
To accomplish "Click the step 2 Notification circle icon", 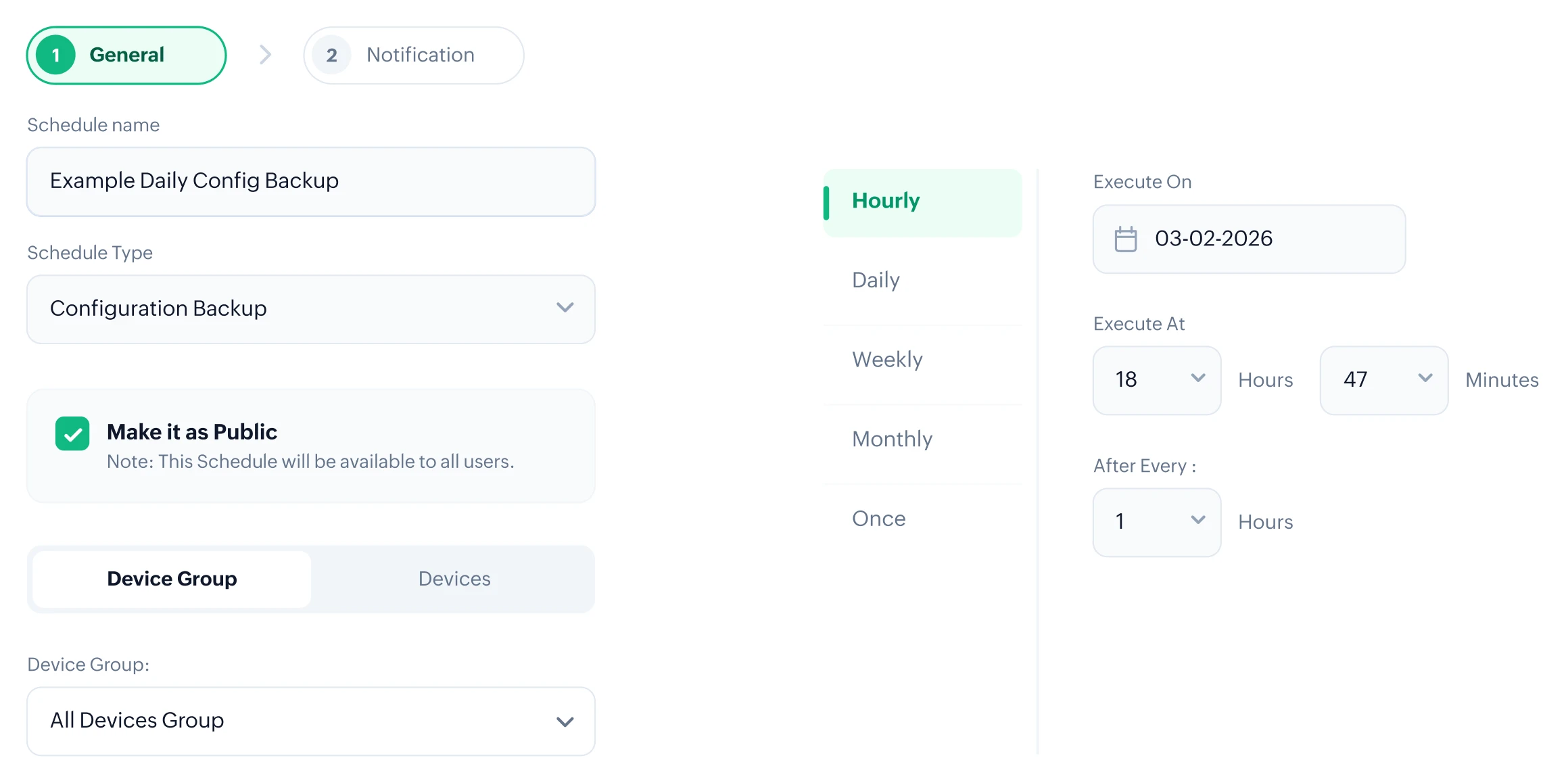I will tap(331, 55).
